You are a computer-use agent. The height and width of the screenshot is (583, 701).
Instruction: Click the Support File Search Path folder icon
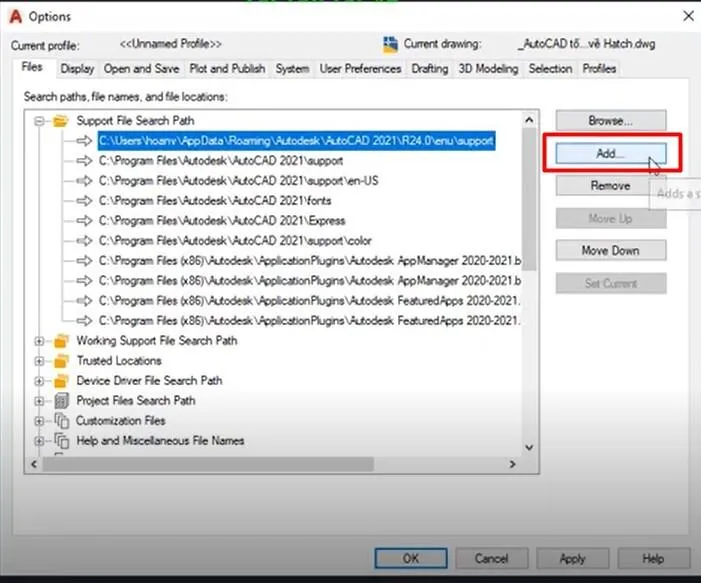coord(60,121)
